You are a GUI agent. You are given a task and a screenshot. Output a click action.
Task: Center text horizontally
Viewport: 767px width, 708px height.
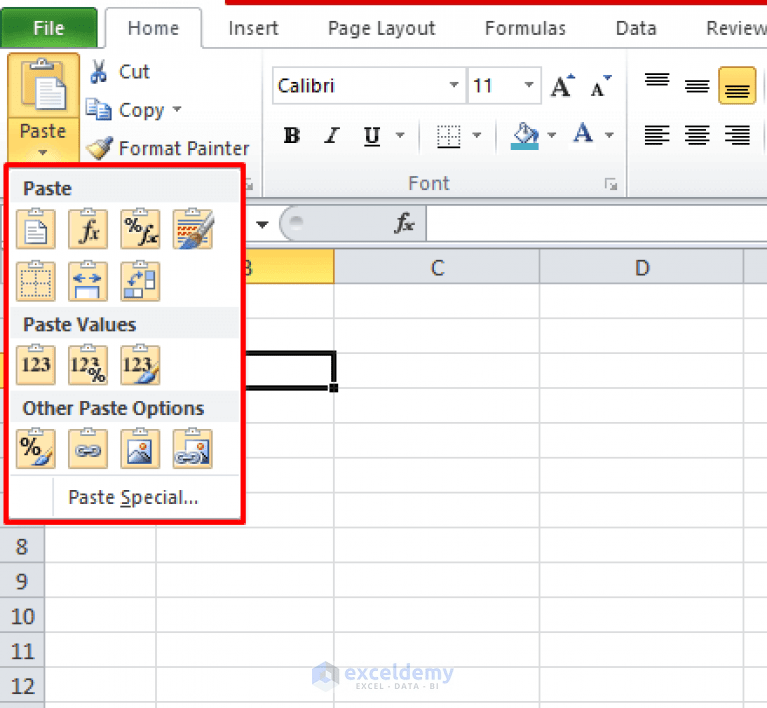(697, 135)
